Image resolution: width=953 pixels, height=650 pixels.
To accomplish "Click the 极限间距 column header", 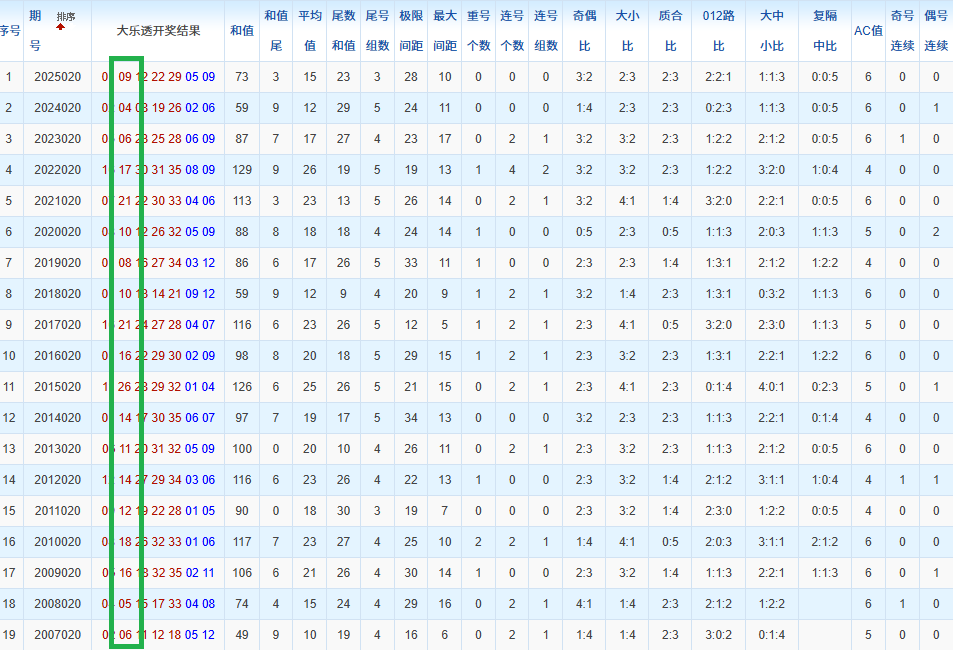I will [x=411, y=30].
